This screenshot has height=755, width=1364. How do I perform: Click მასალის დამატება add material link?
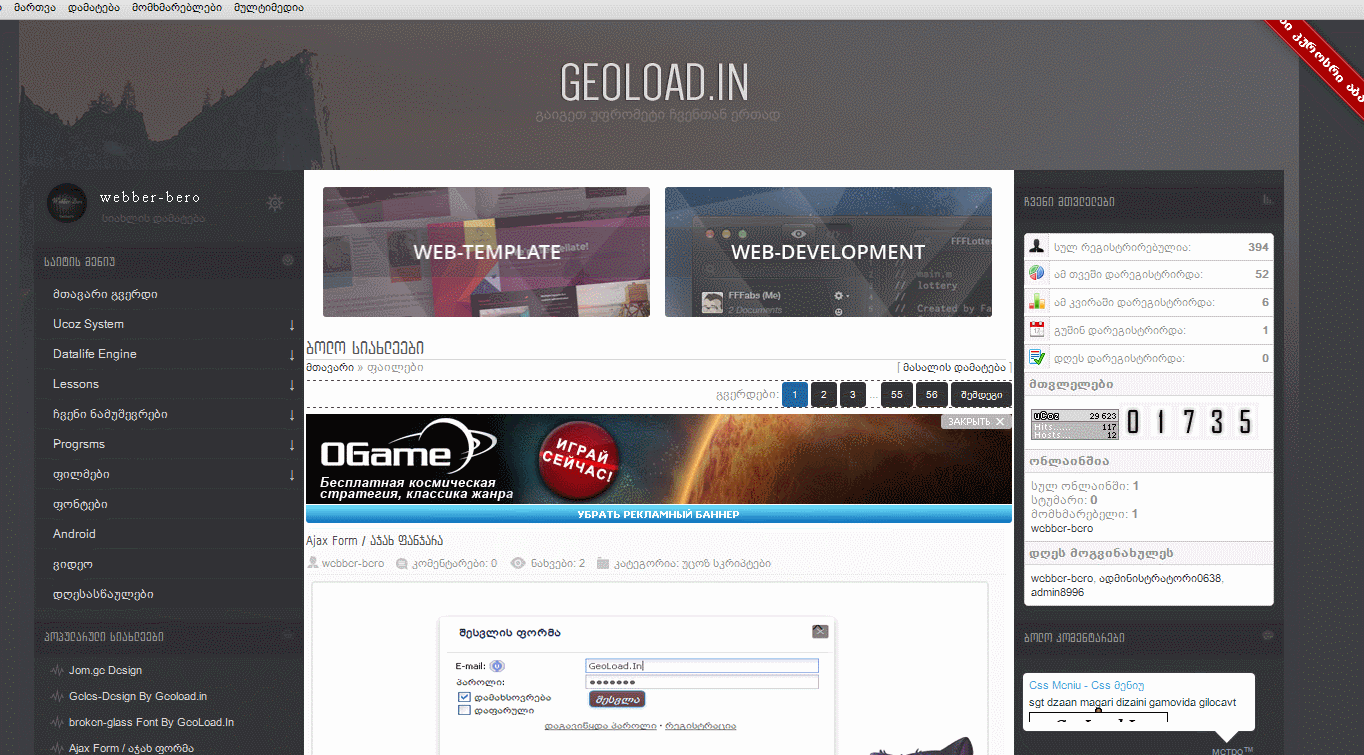(954, 367)
